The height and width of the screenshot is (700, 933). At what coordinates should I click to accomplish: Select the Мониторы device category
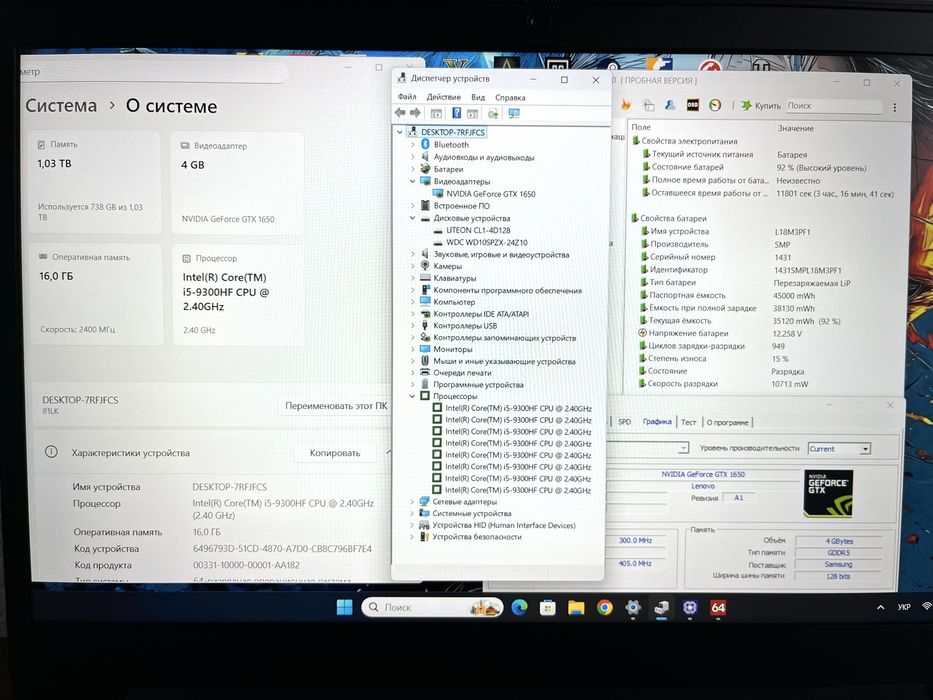point(452,349)
